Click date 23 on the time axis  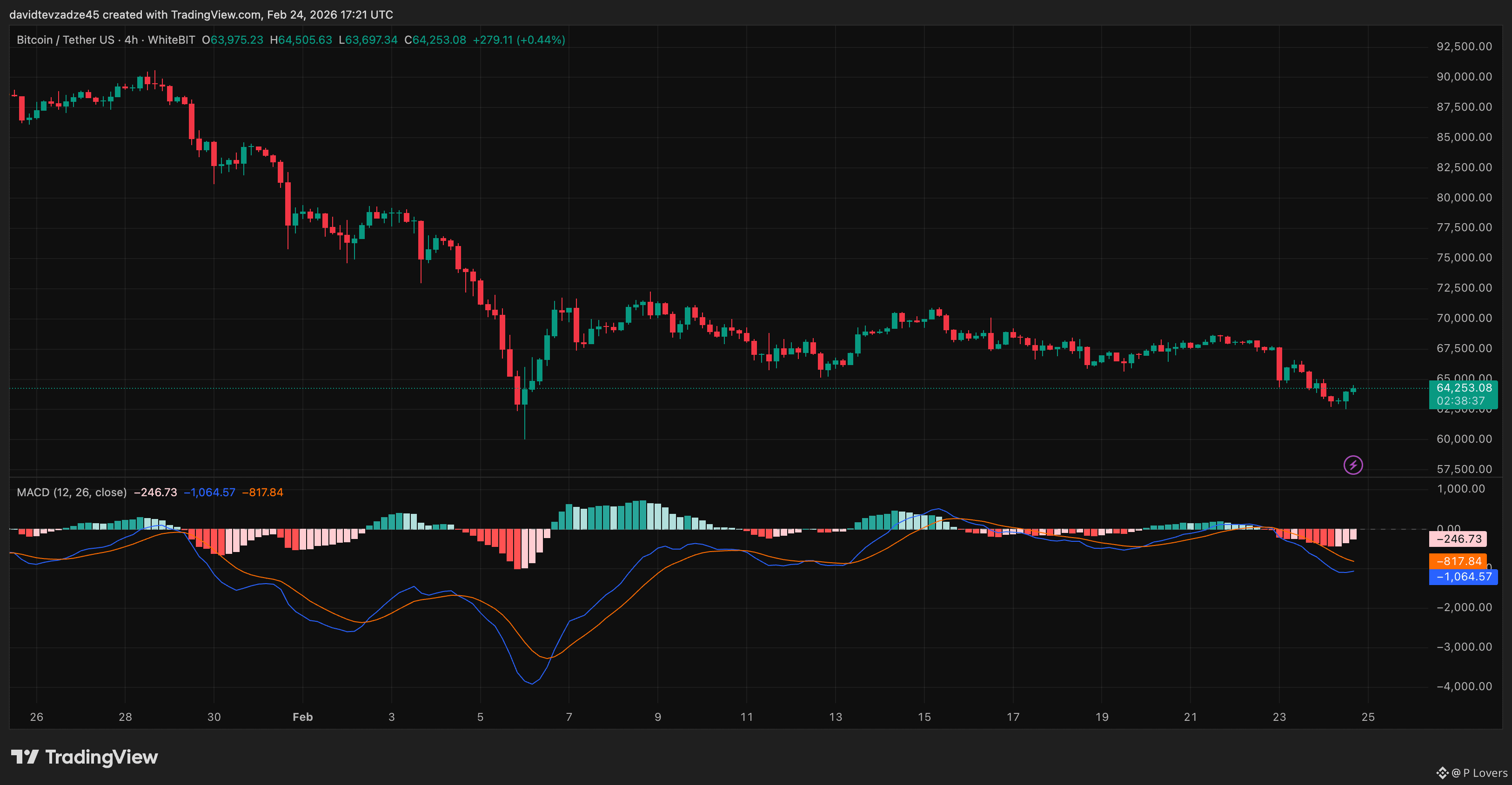point(1279,717)
